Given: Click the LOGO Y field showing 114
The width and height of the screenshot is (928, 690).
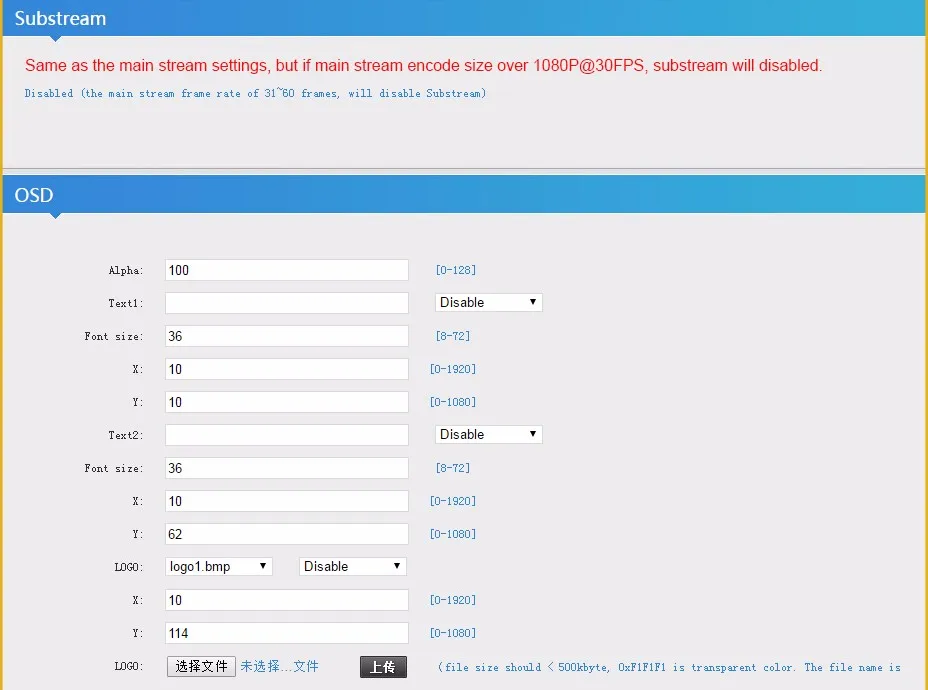Looking at the screenshot, I should [286, 633].
